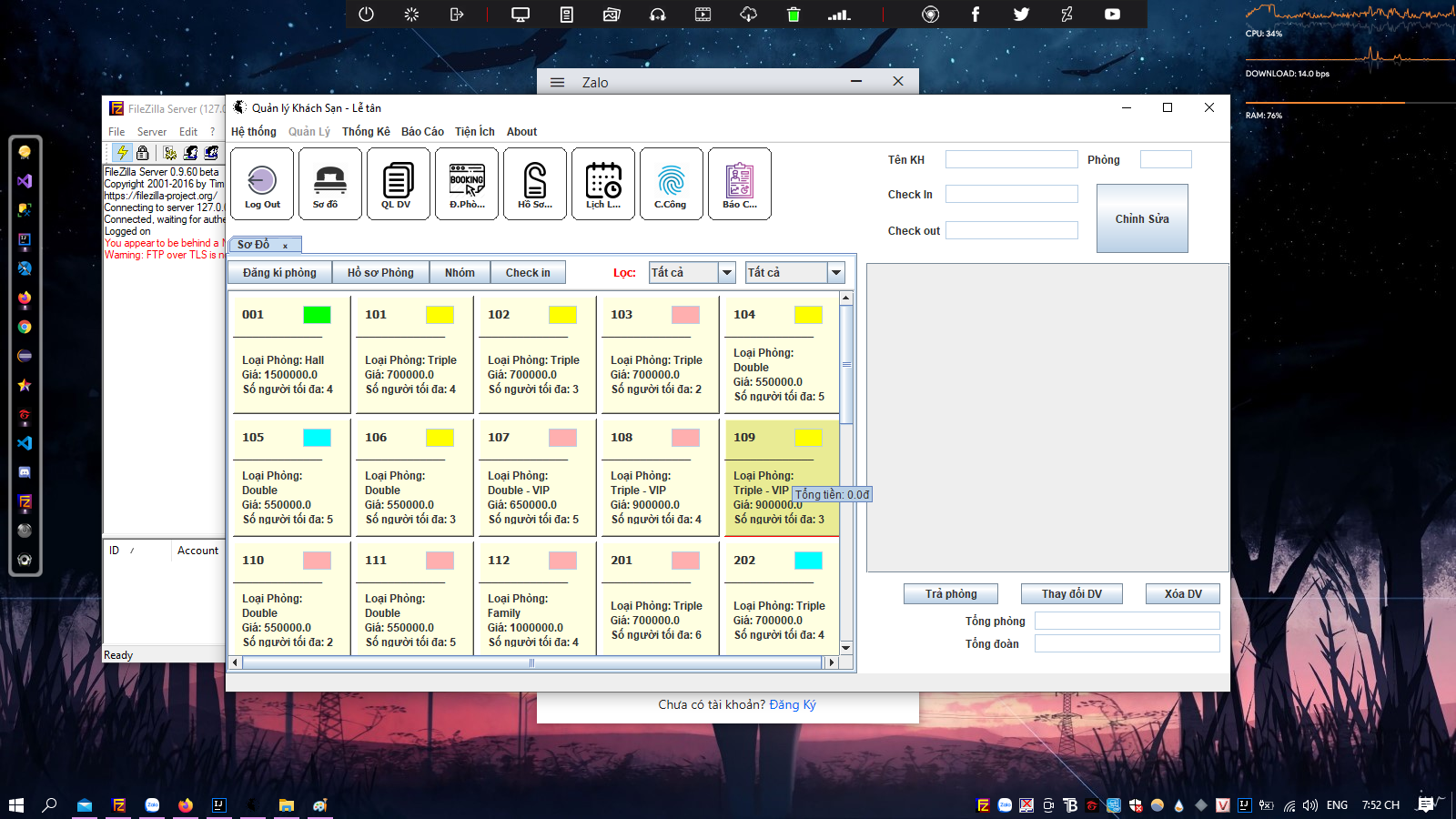Screen dimensions: 1456x819
Task: Open the Sơ đồ room map icon
Action: (x=329, y=184)
